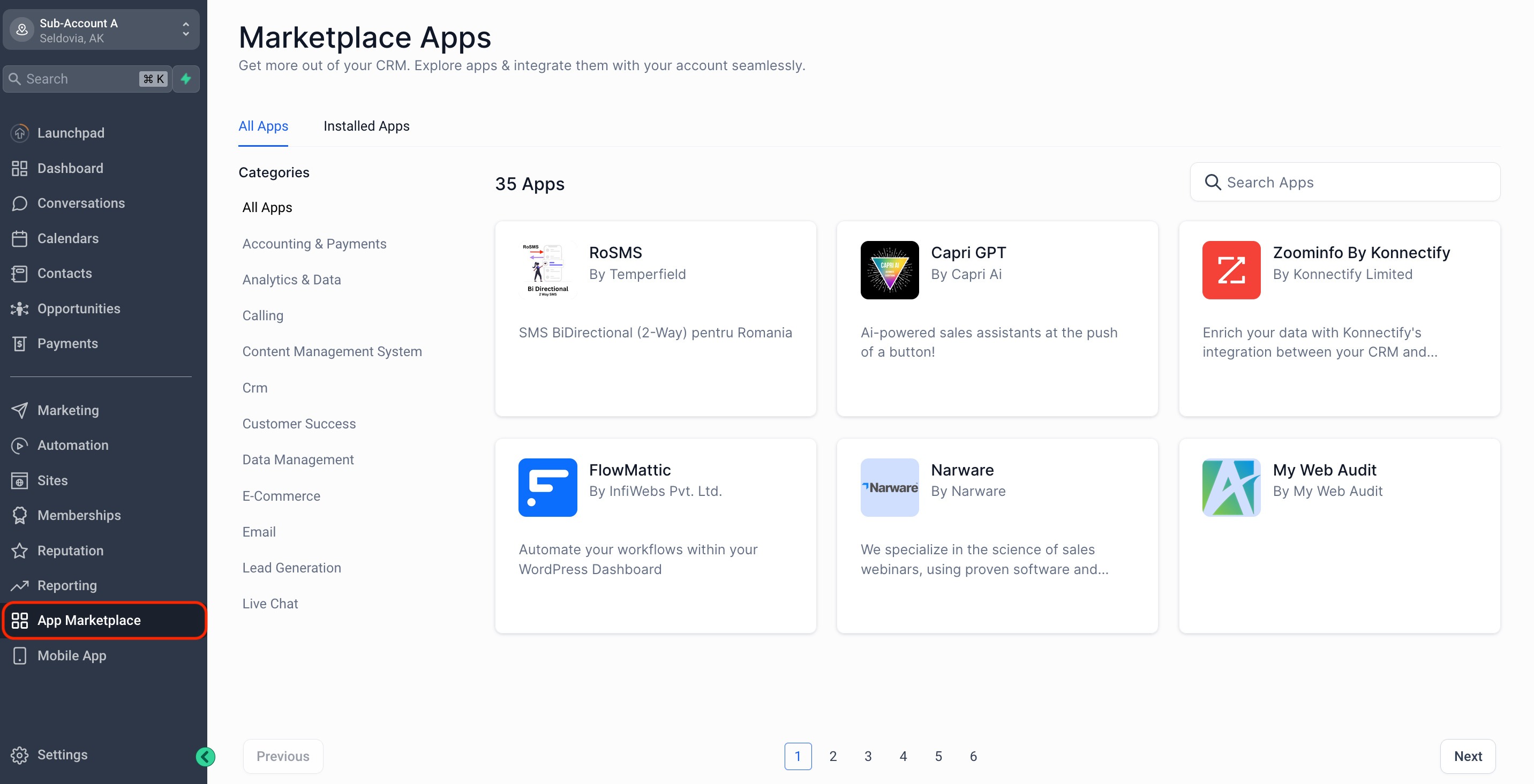Select the All Apps tab
The image size is (1534, 784).
click(263, 126)
